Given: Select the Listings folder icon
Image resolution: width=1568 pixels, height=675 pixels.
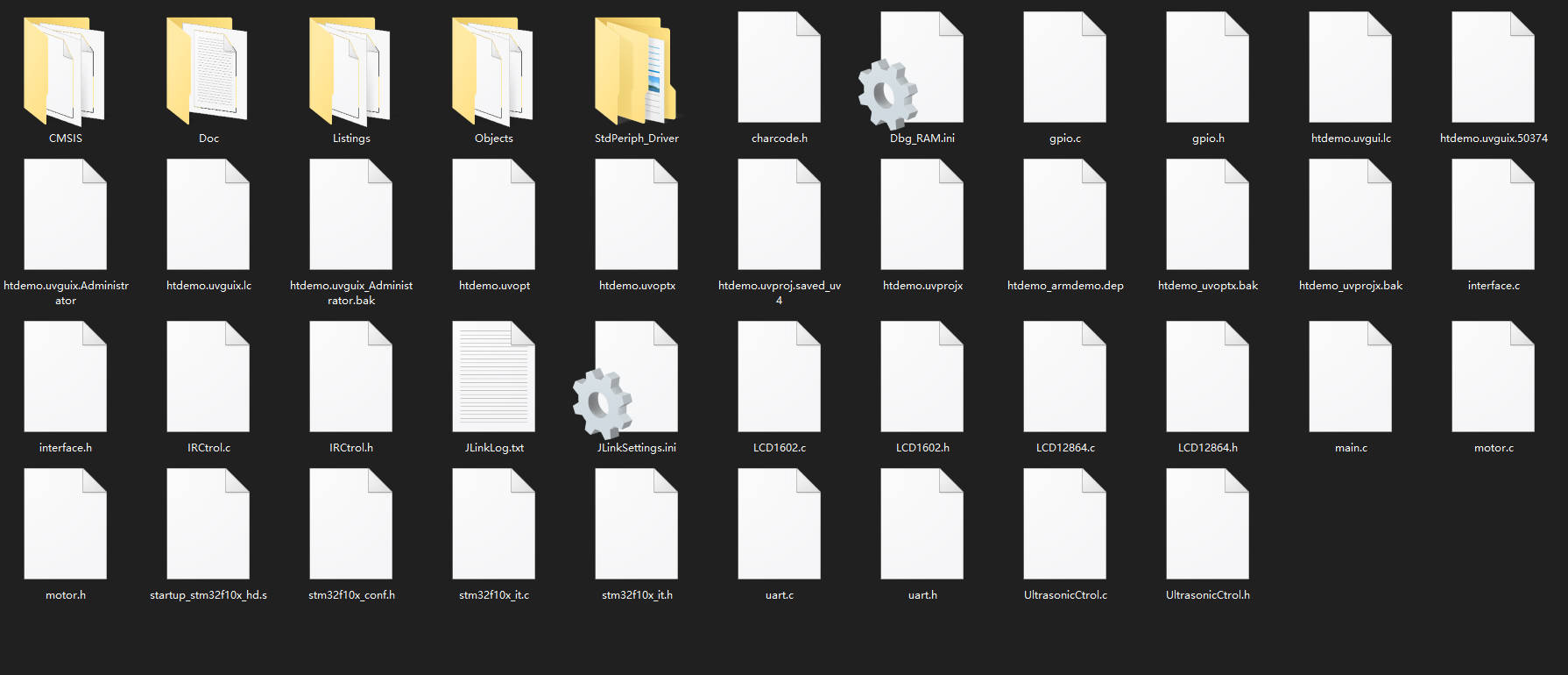Looking at the screenshot, I should point(350,70).
